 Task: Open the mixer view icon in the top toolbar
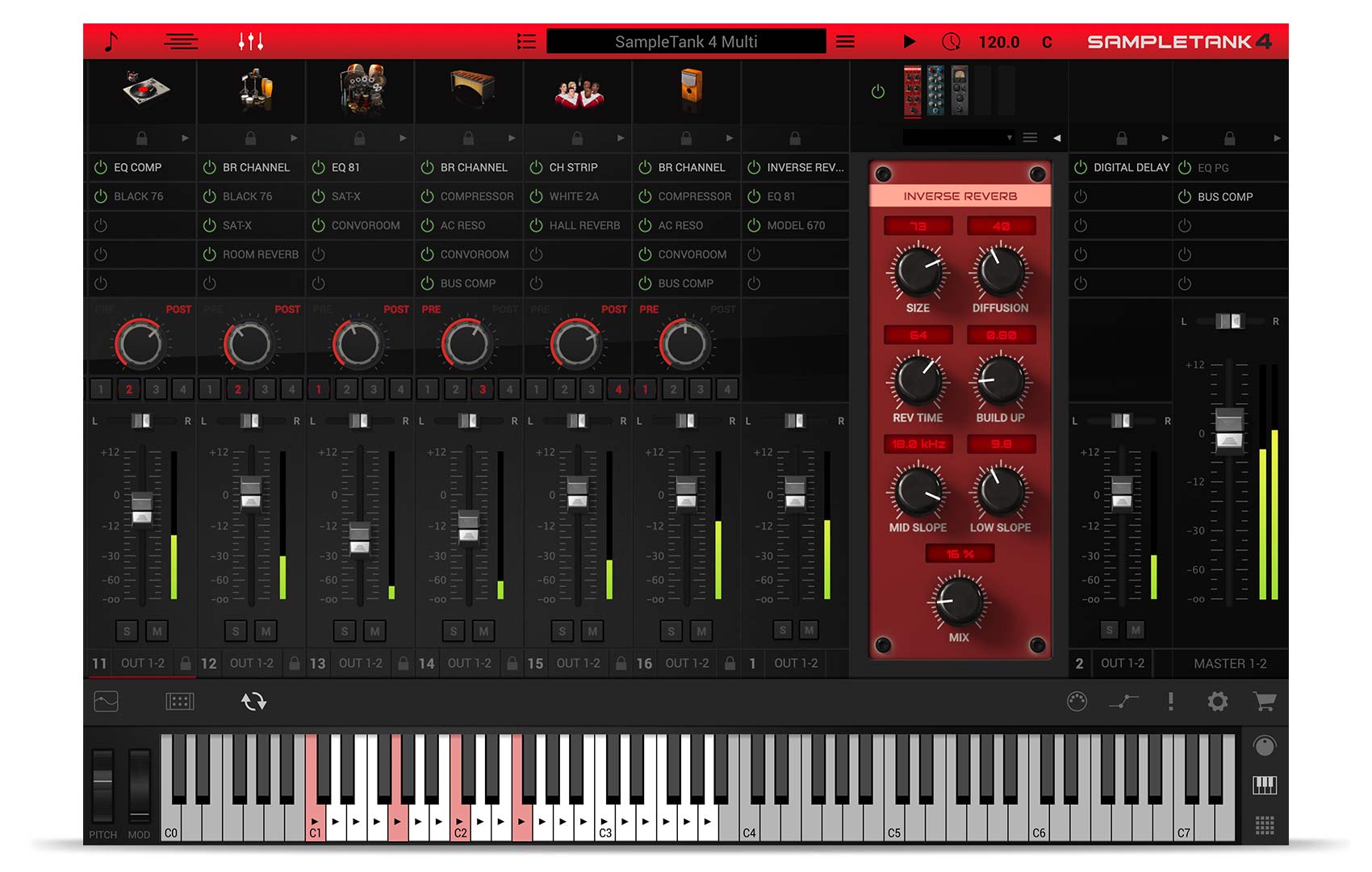point(251,41)
